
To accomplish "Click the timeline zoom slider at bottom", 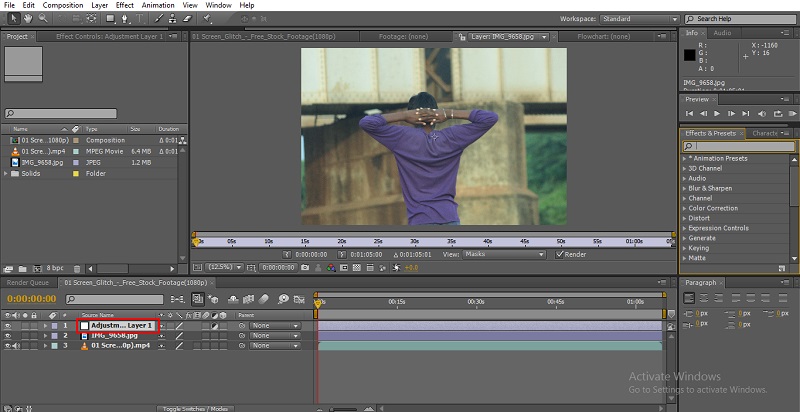I will 346,409.
